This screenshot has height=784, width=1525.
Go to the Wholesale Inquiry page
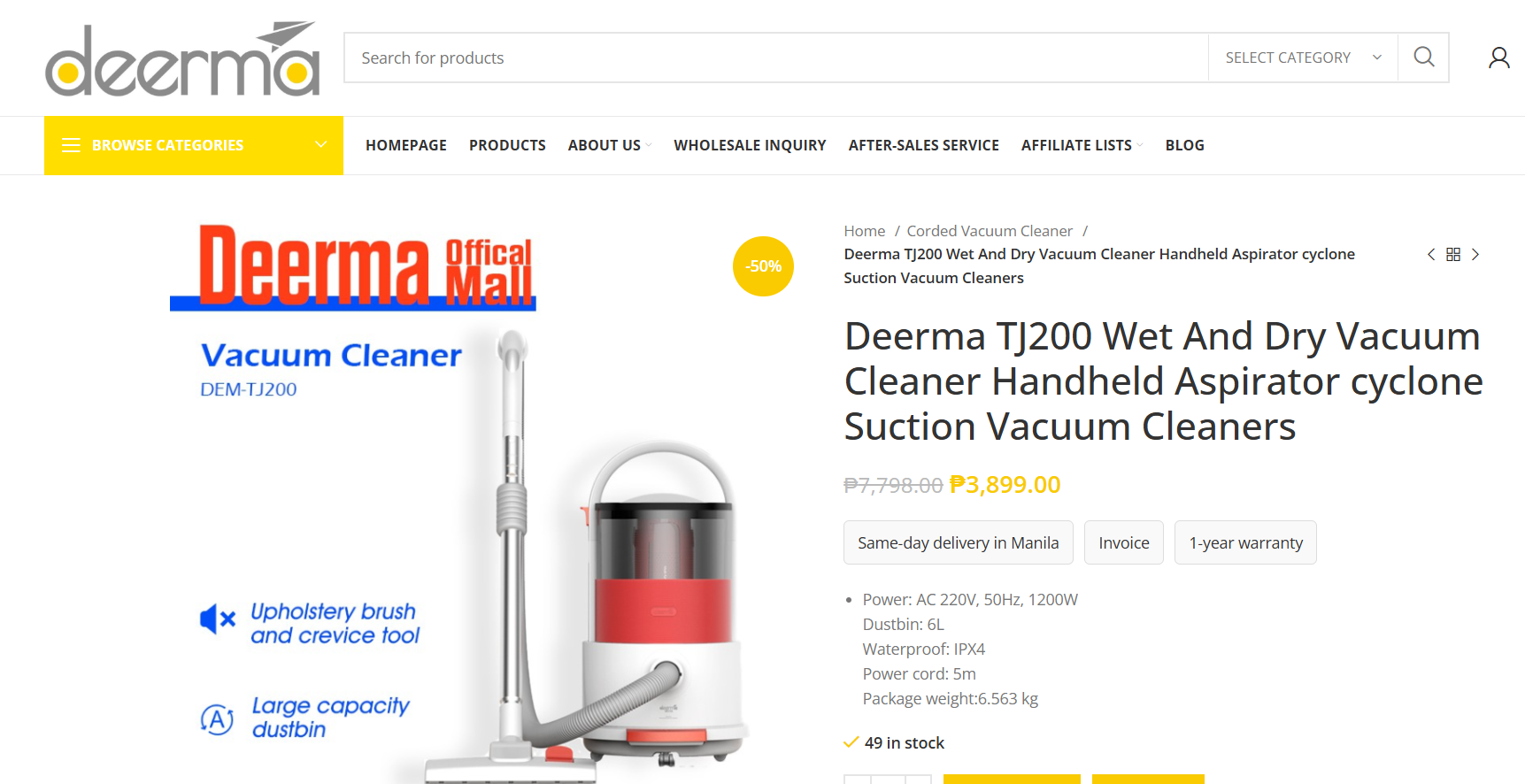coord(750,145)
